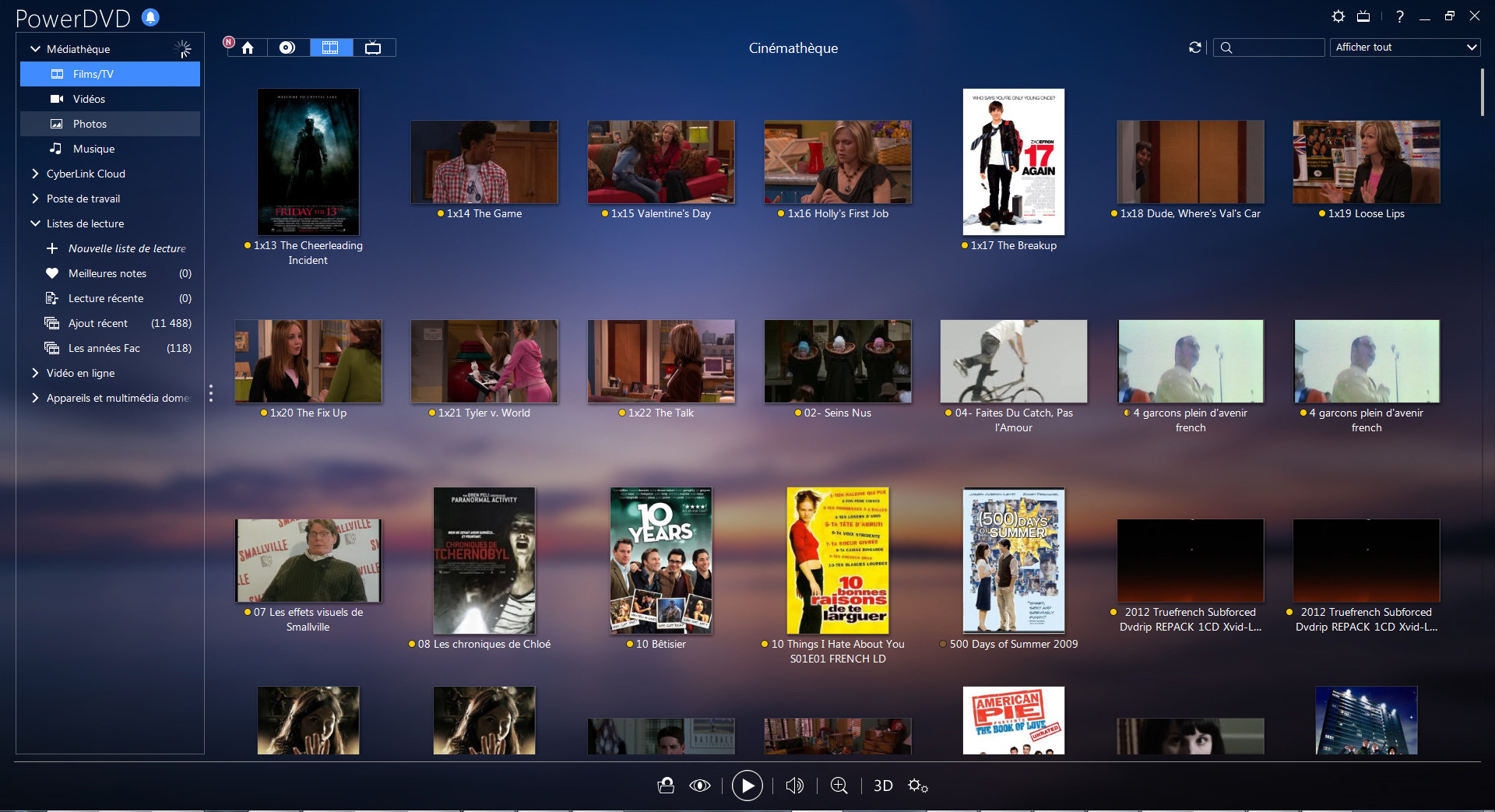This screenshot has width=1495, height=812.
Task: Click title '07 Les effets visuels de Smallville'
Action: [308, 620]
